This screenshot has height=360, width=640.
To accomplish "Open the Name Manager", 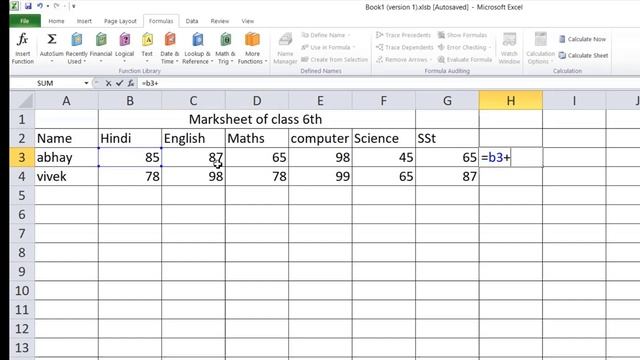I will tap(285, 48).
